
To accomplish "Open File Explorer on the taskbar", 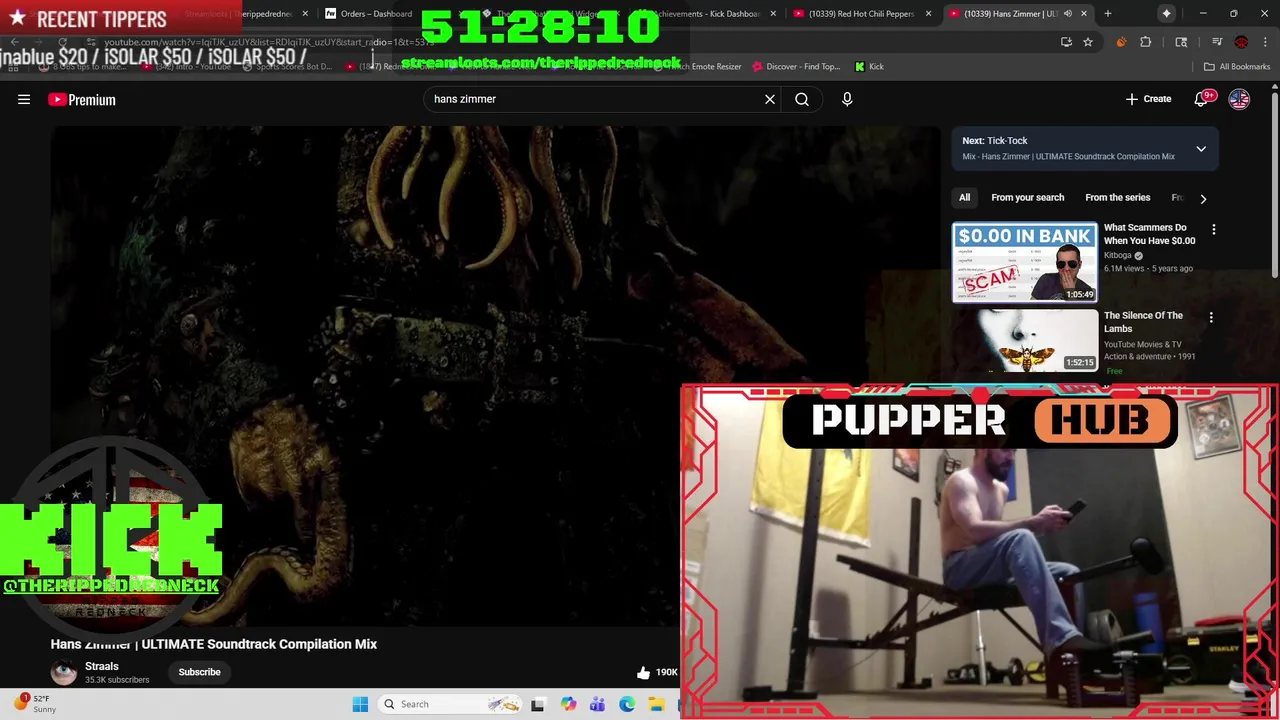I will point(656,704).
